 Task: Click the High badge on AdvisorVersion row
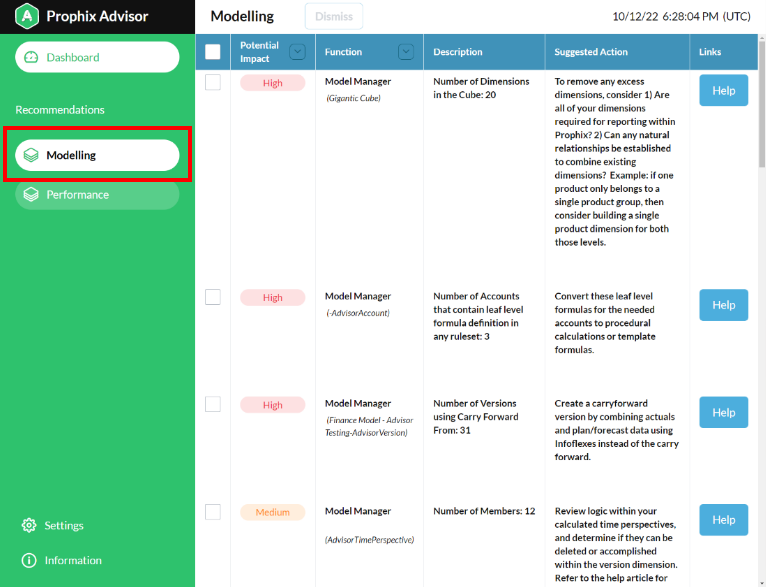point(273,405)
